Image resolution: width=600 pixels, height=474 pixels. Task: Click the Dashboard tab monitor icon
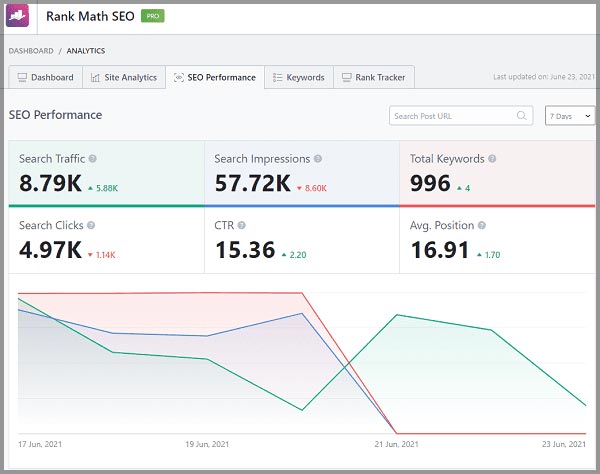click(x=22, y=78)
